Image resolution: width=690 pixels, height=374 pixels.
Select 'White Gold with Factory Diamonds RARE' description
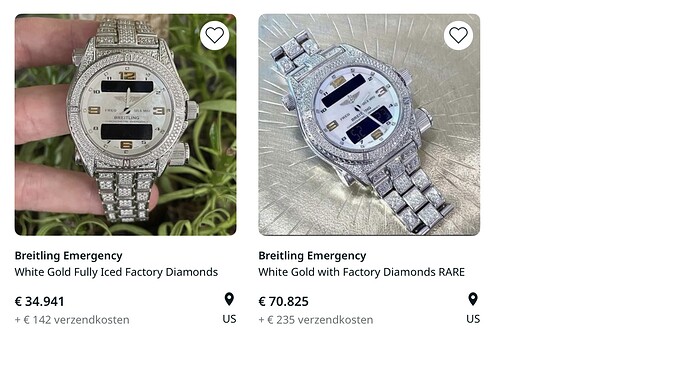(361, 272)
